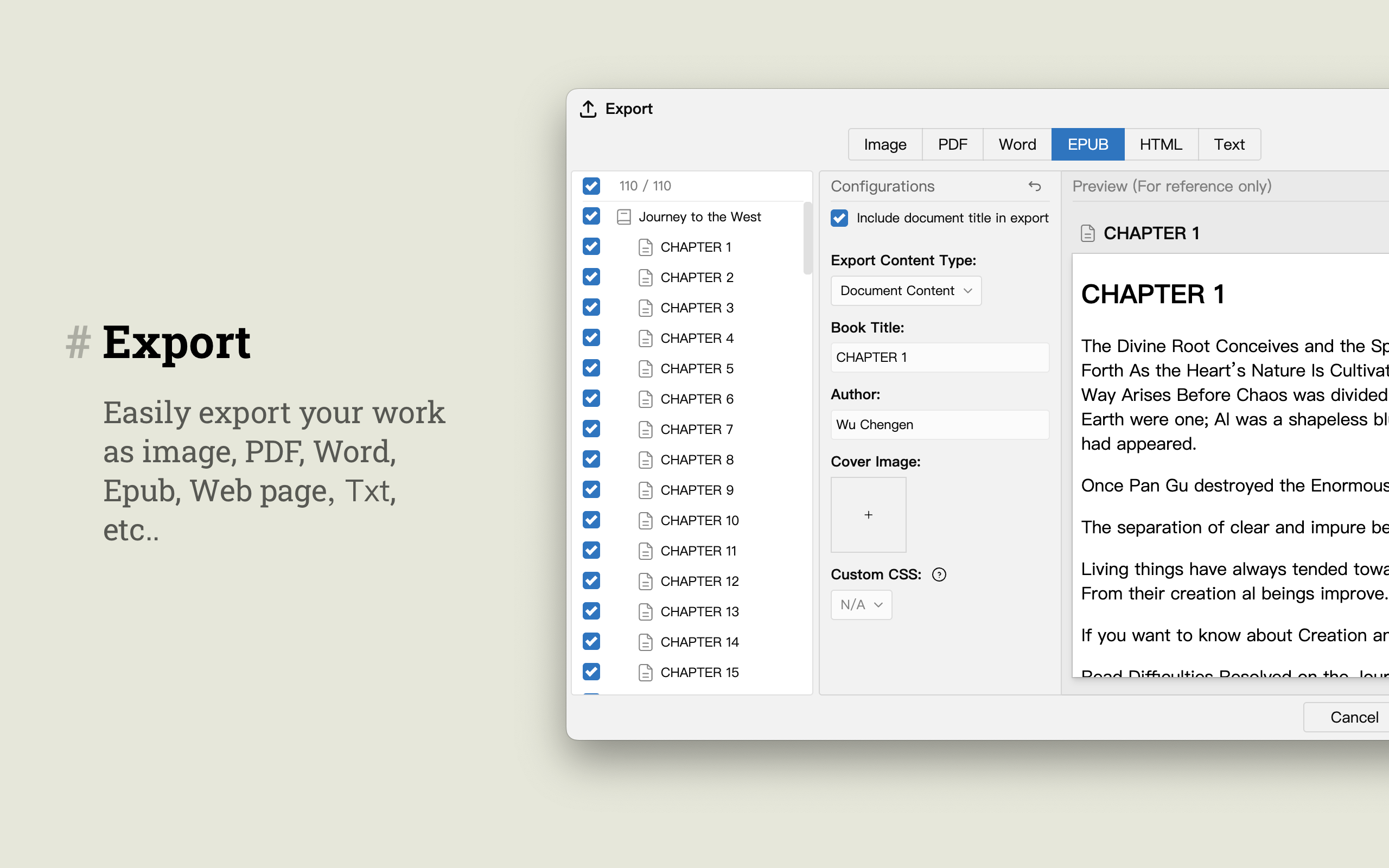The width and height of the screenshot is (1389, 868).
Task: Switch to the Text export tab
Action: [1229, 145]
